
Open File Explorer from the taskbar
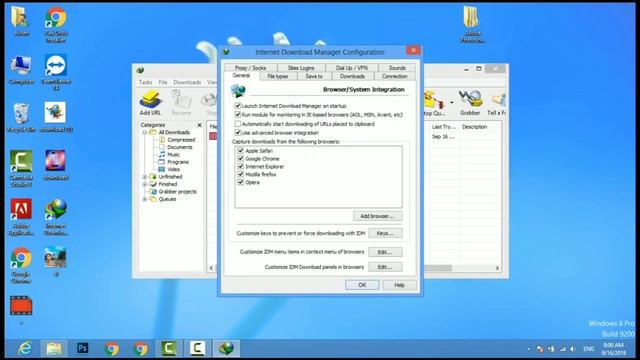(54, 348)
